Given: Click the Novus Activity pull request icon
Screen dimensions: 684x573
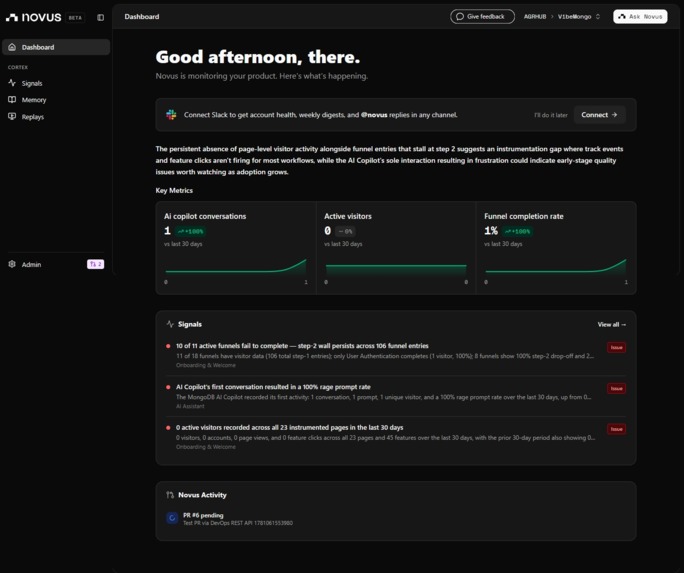Looking at the screenshot, I should [170, 495].
